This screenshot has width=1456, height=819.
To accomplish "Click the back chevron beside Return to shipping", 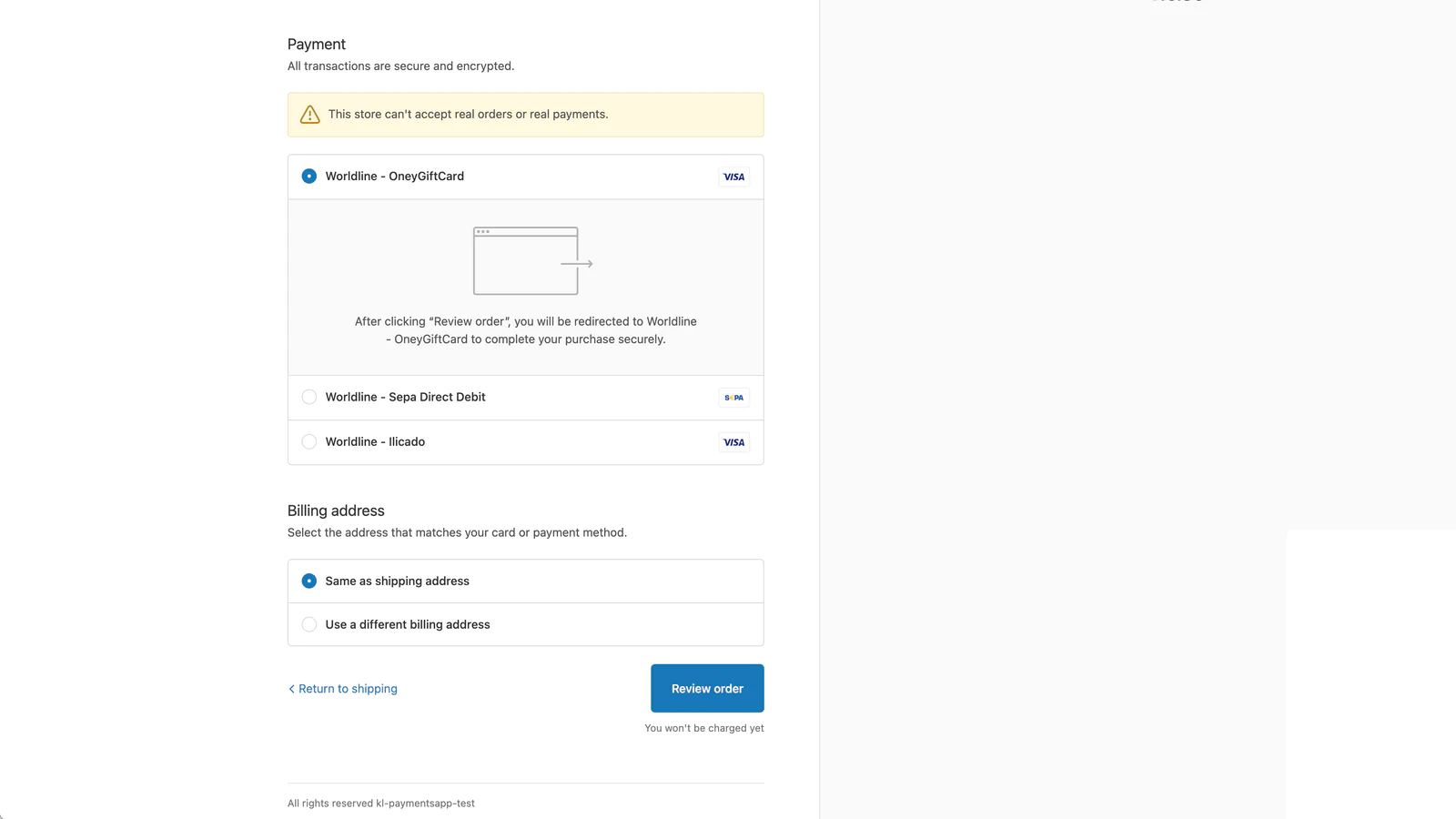I will pyautogui.click(x=291, y=689).
